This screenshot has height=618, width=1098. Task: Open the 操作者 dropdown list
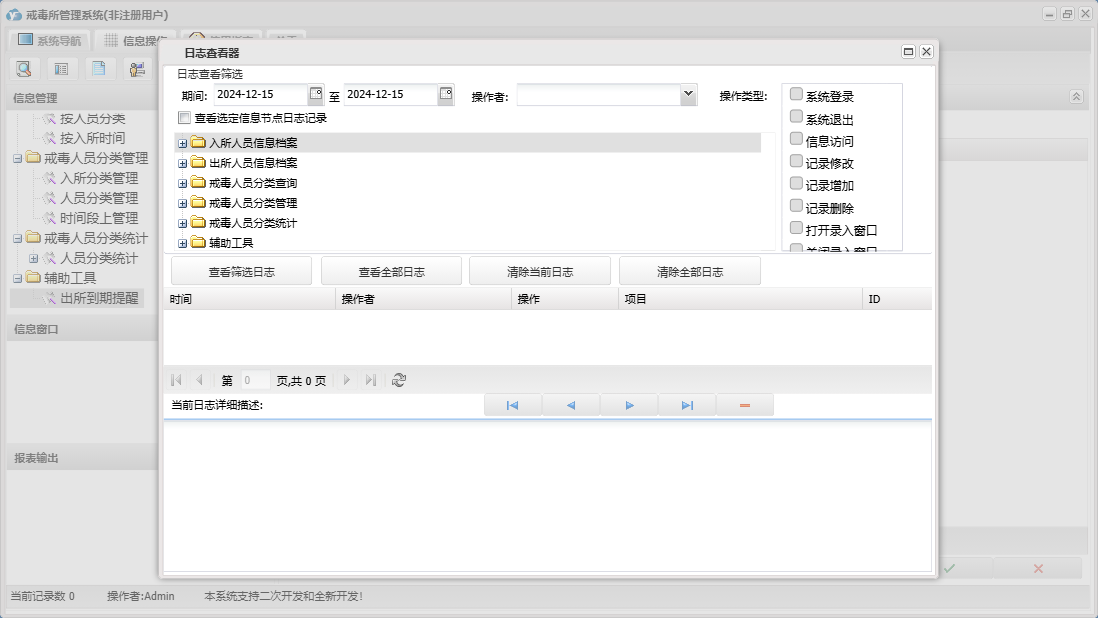688,94
